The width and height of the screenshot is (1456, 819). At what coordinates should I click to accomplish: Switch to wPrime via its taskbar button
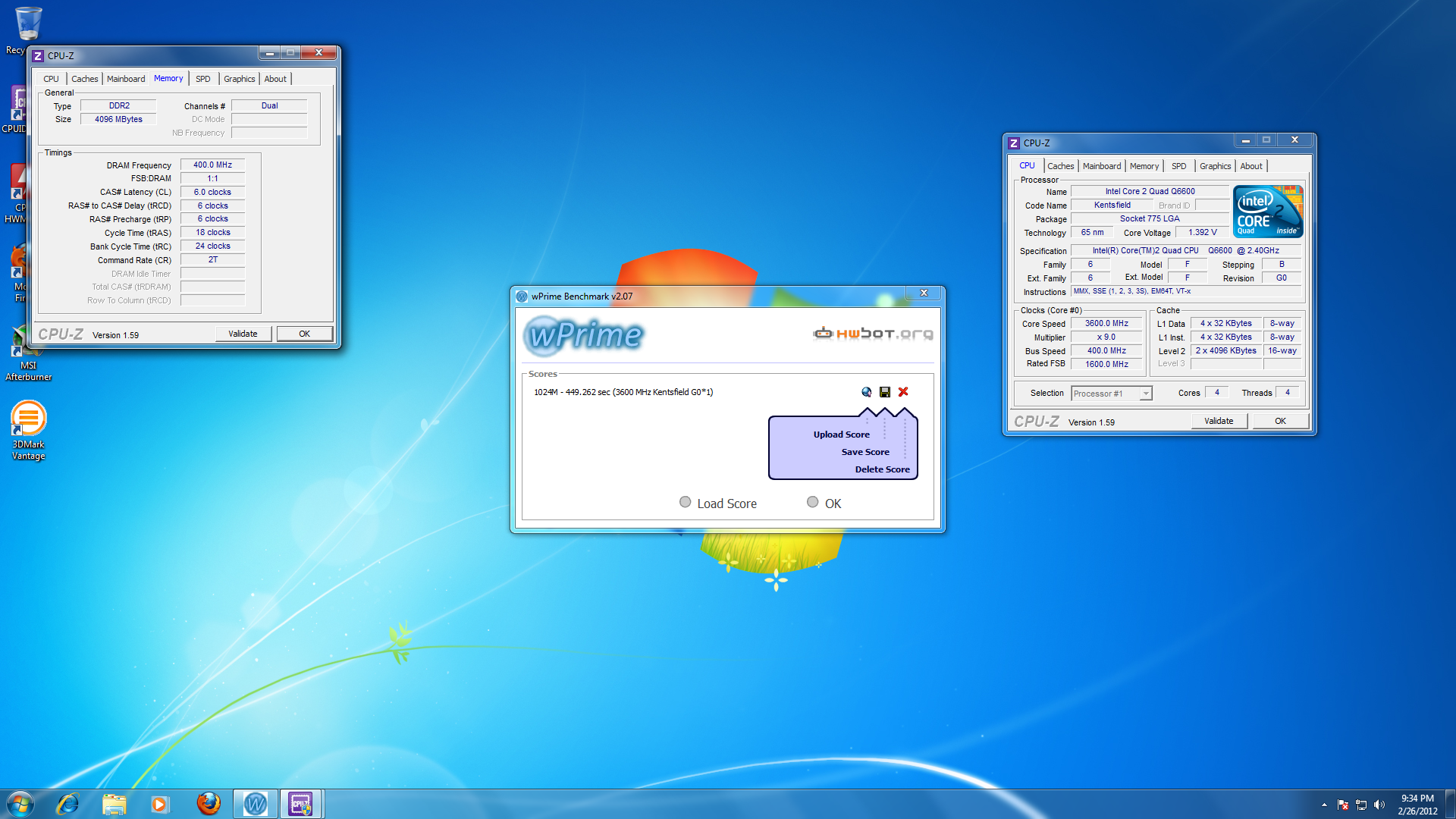coord(255,804)
